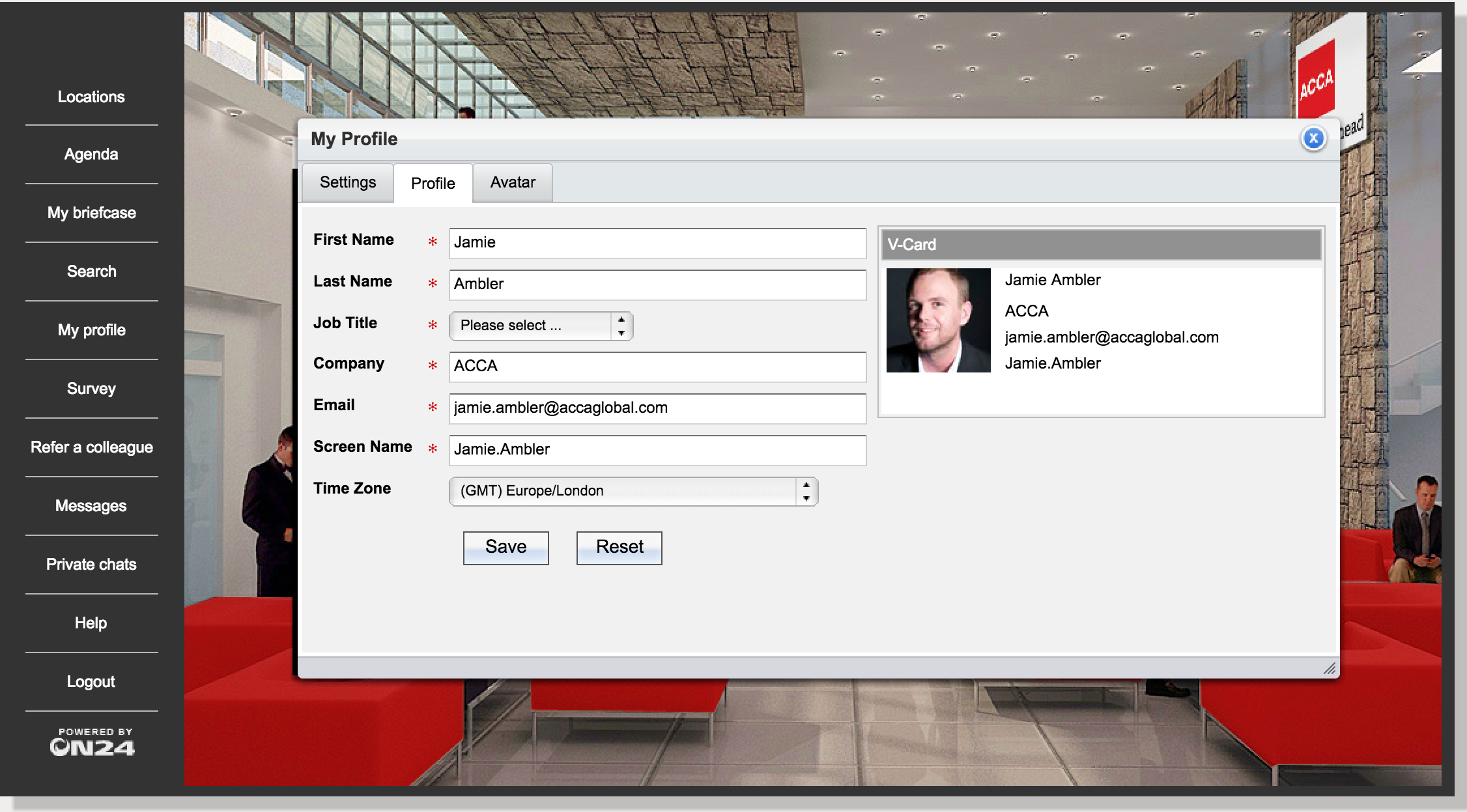This screenshot has height=812, width=1467.
Task: Click the V-Card header
Action: [1101, 245]
